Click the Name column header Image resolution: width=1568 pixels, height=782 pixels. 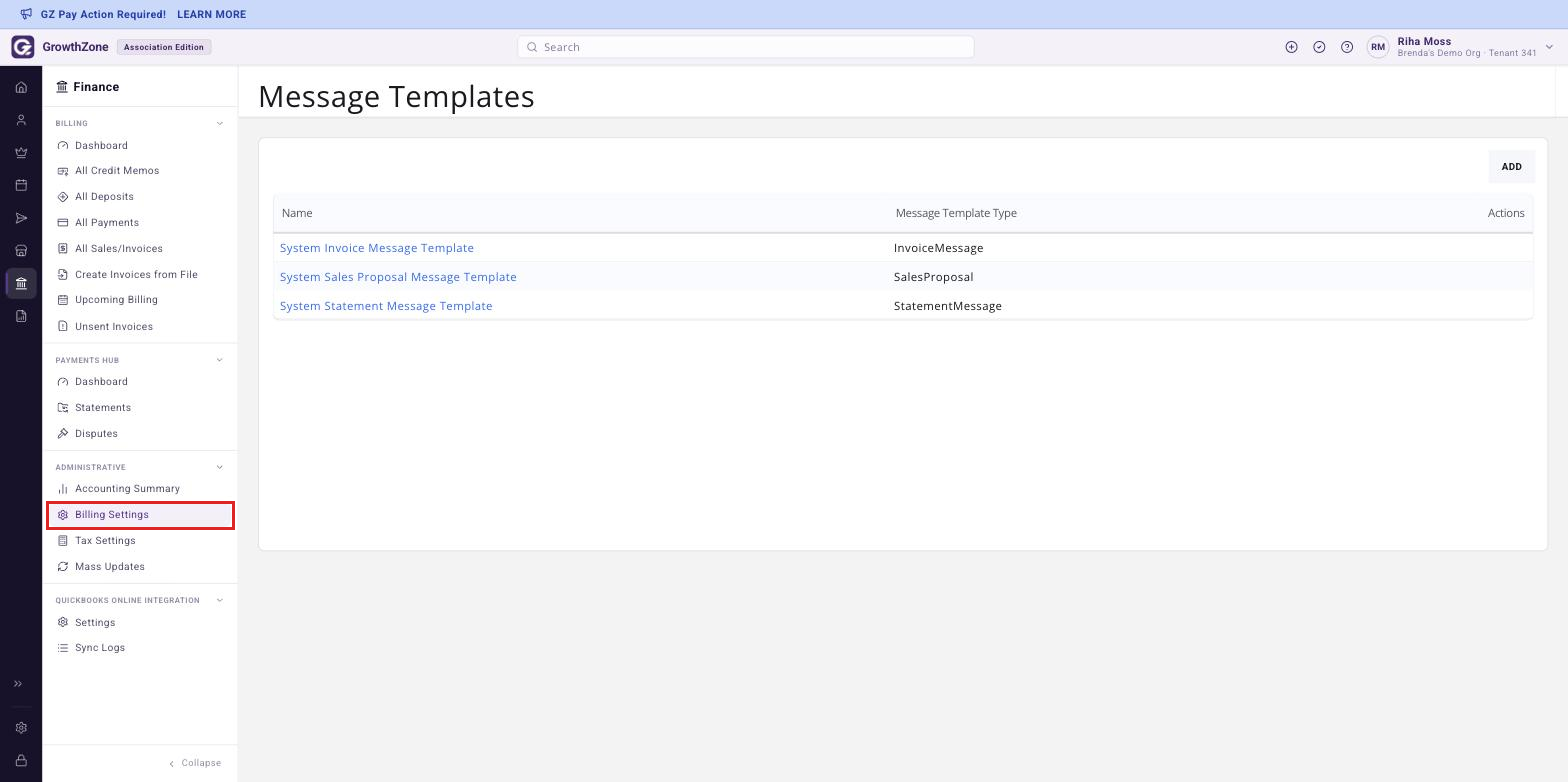pyautogui.click(x=297, y=213)
